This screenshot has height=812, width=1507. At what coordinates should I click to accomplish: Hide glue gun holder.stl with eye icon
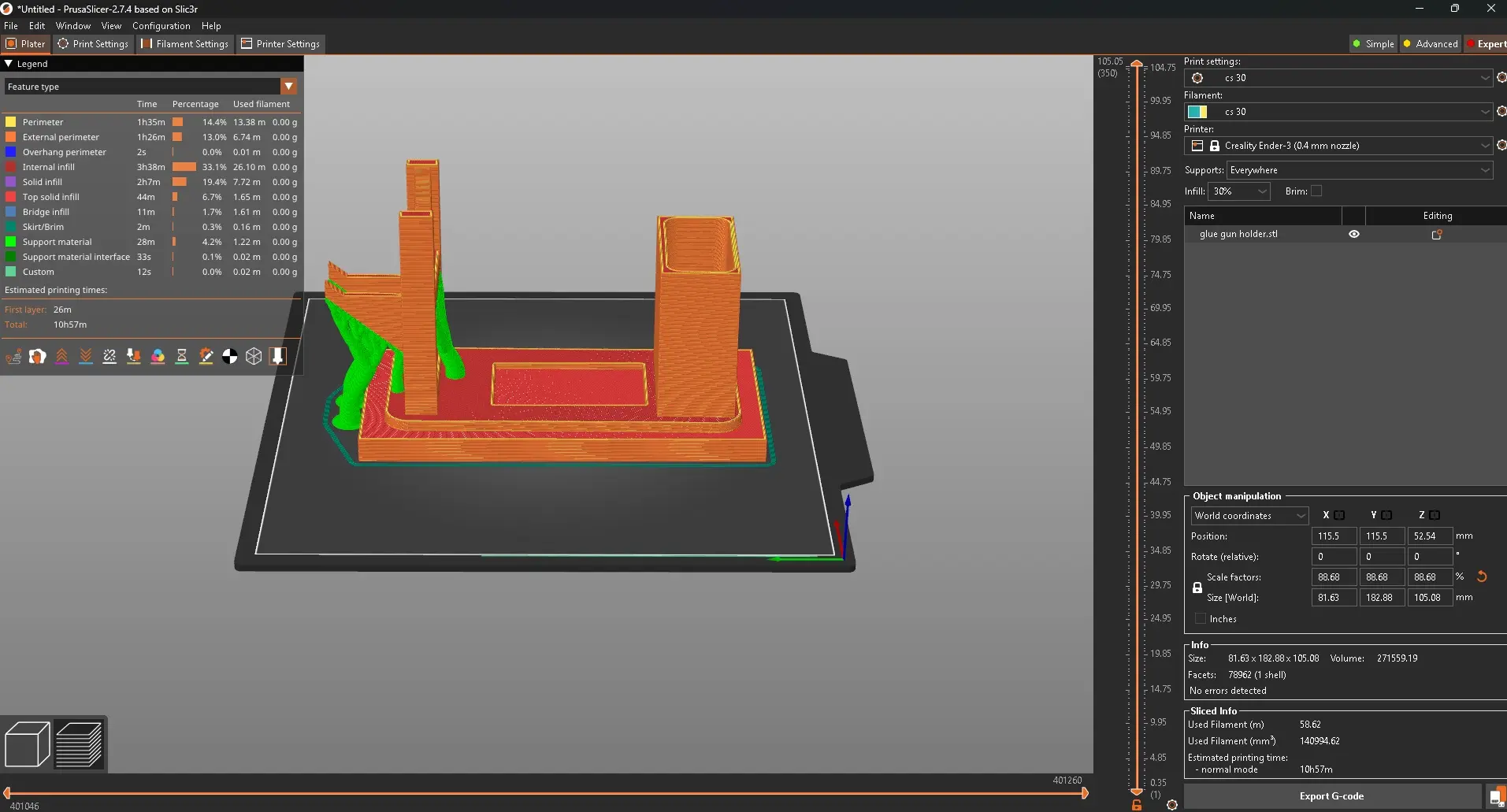point(1354,235)
